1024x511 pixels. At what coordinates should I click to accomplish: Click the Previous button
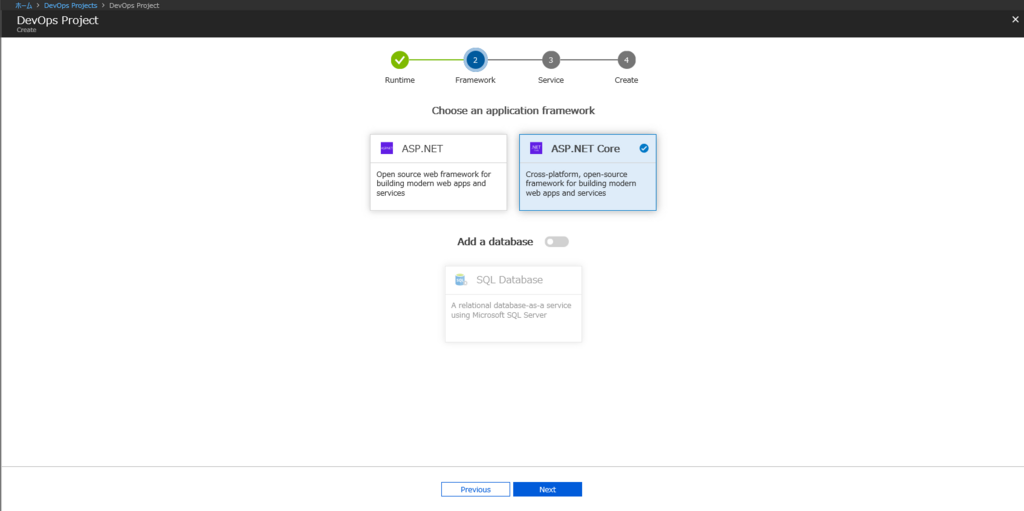click(475, 489)
